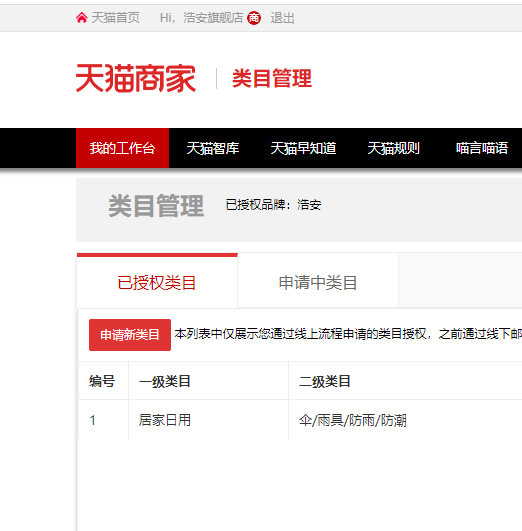Open 天猫早知道 navigation item

coord(303,148)
